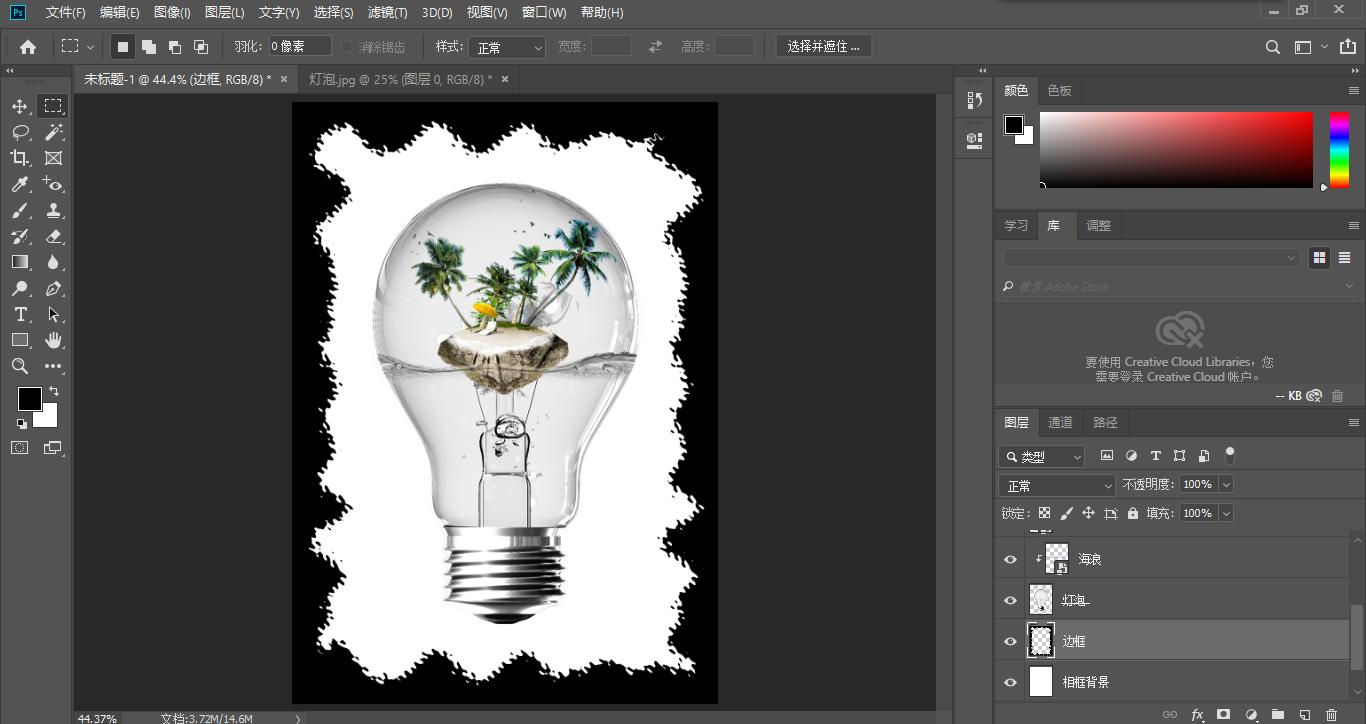
Task: Select the Horizontal Type tool
Action: [x=20, y=315]
